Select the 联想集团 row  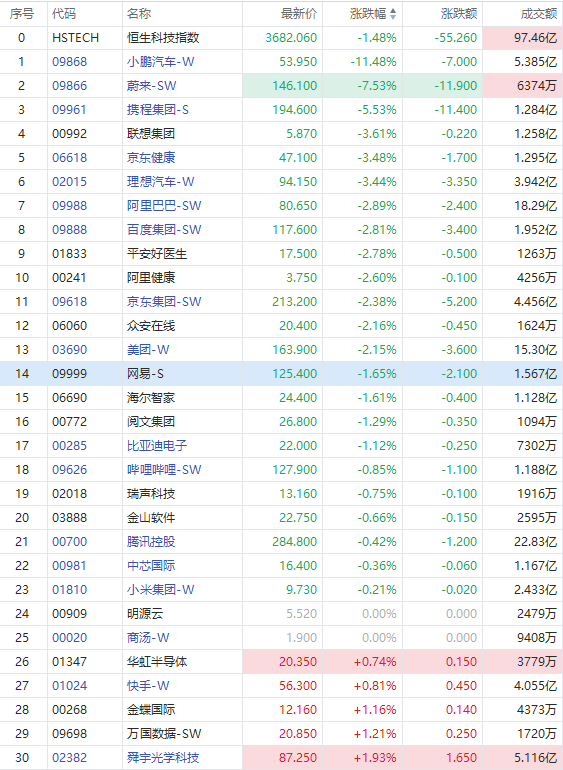coord(282,134)
